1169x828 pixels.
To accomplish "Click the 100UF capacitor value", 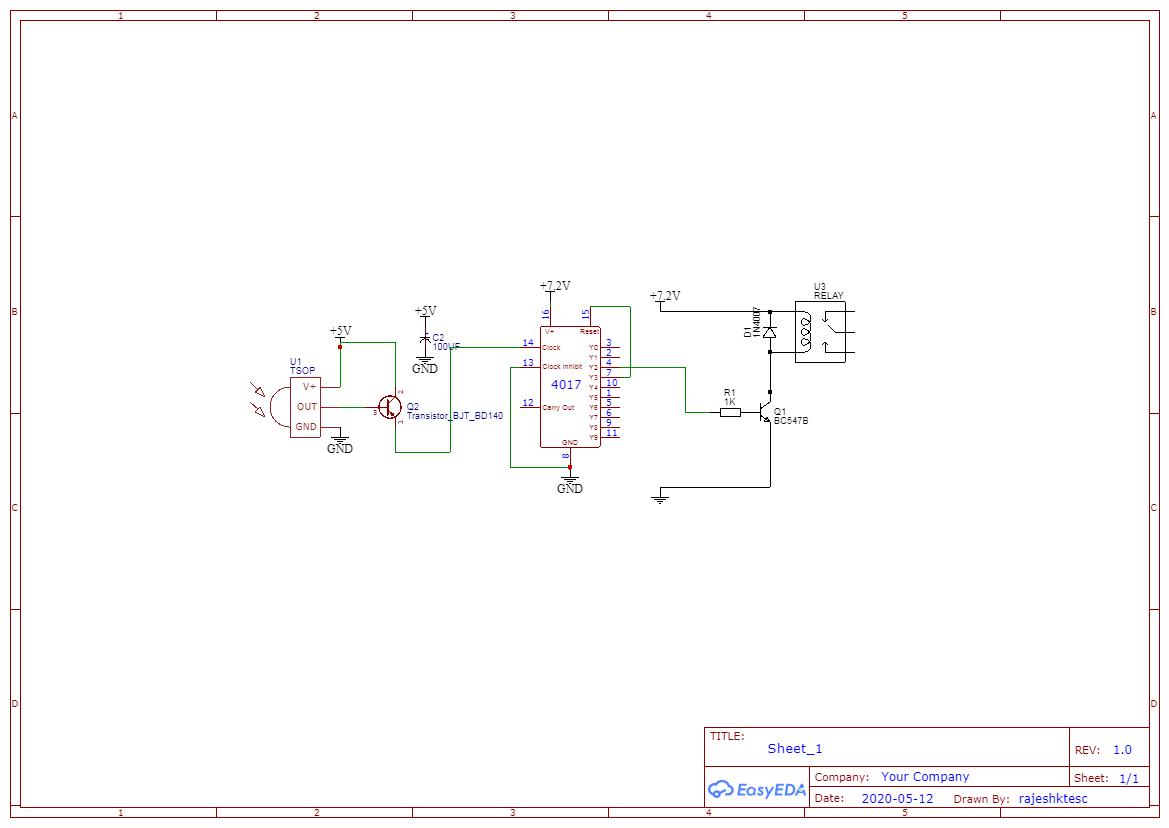I will click(x=446, y=347).
